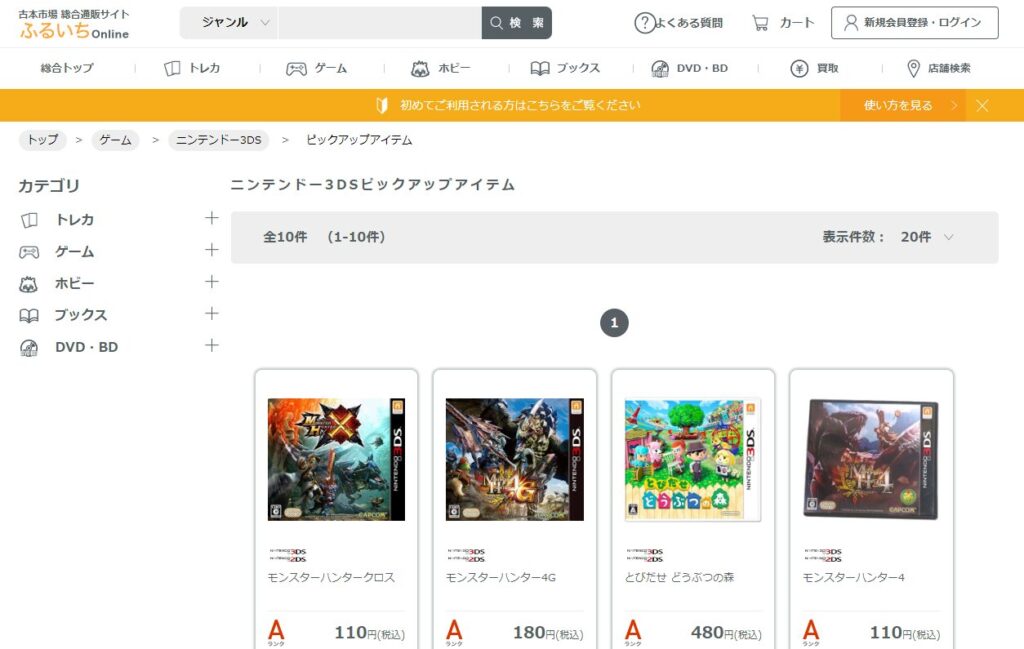Click the ゲーム breadcrumb link
Image resolution: width=1024 pixels, height=649 pixels.
pyautogui.click(x=116, y=140)
